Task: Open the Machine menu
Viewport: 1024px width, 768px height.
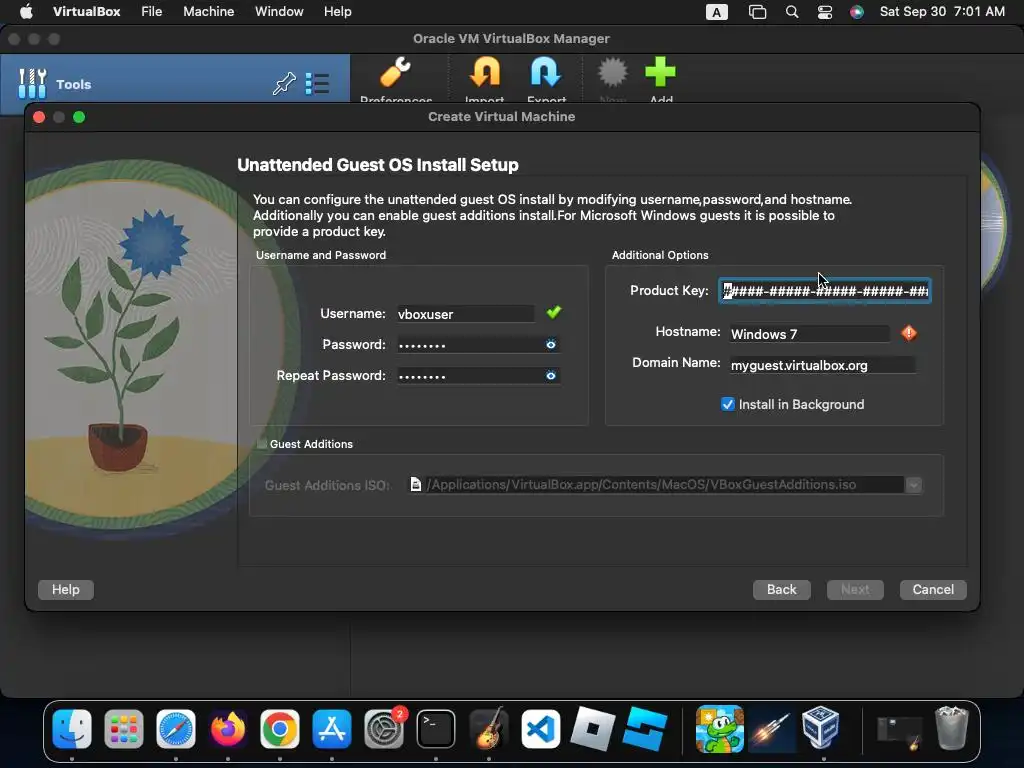Action: [x=208, y=11]
